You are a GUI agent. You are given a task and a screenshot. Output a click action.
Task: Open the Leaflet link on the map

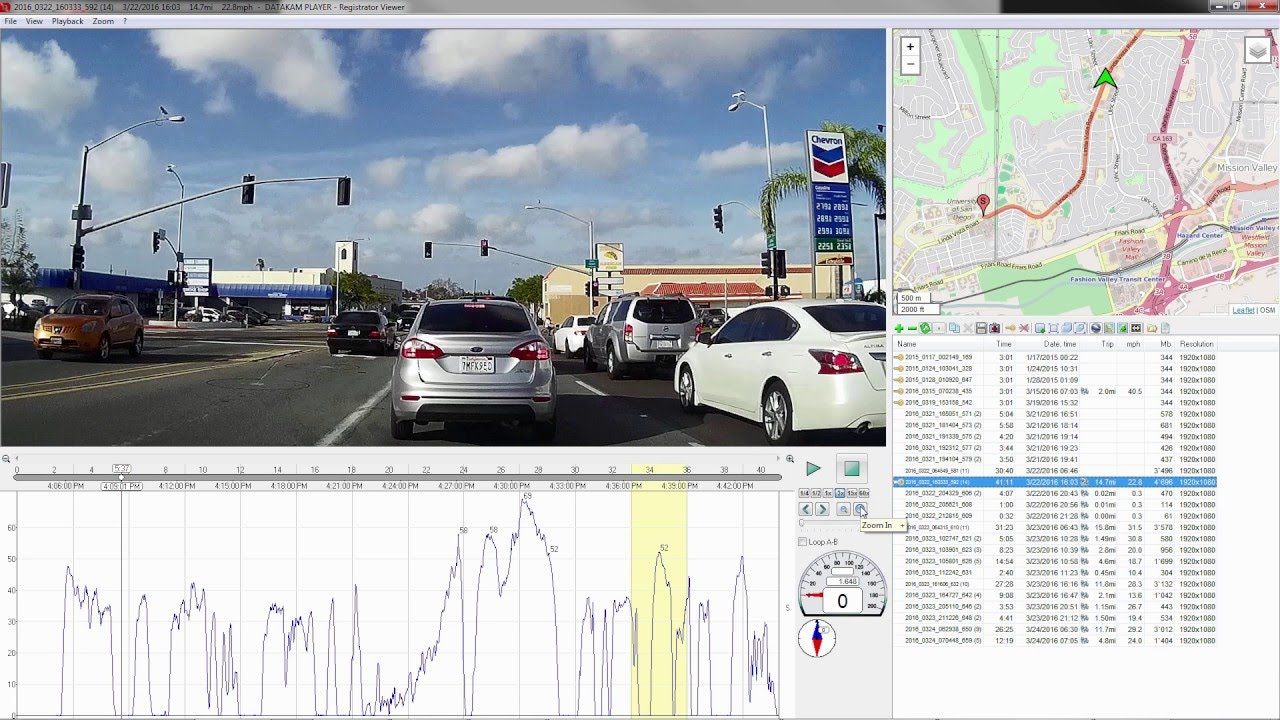coord(1242,310)
